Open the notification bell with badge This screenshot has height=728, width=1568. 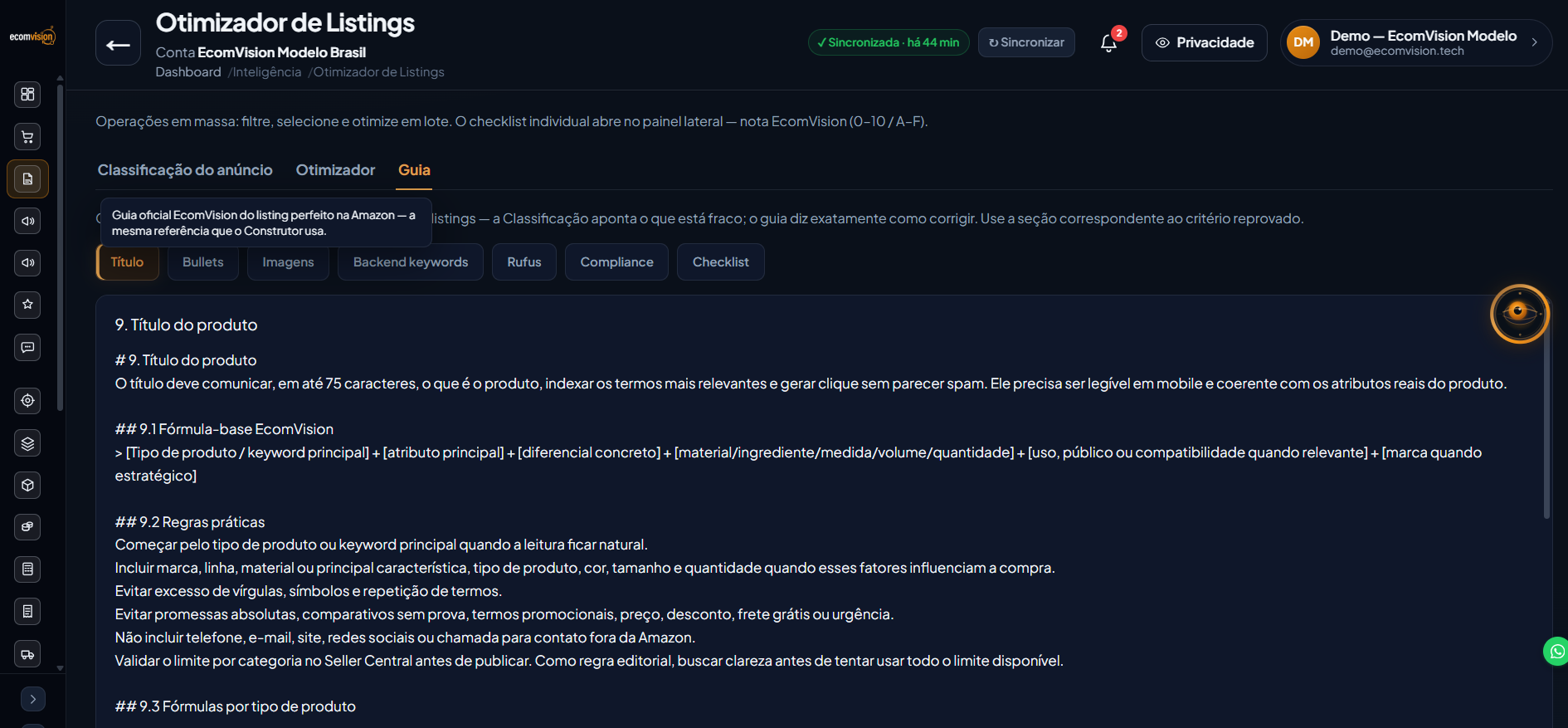click(1109, 42)
